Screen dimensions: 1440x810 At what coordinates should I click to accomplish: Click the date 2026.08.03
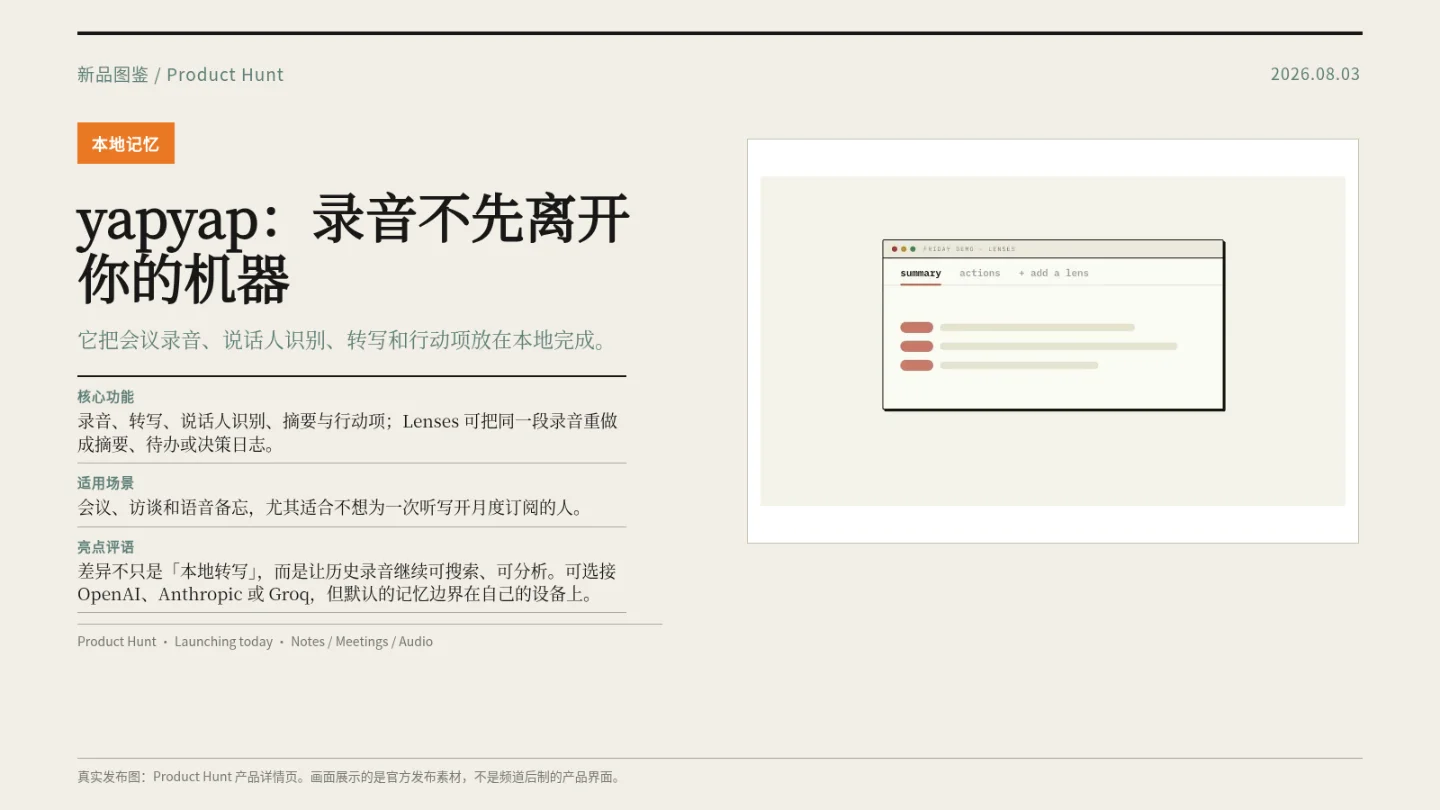click(x=1315, y=74)
